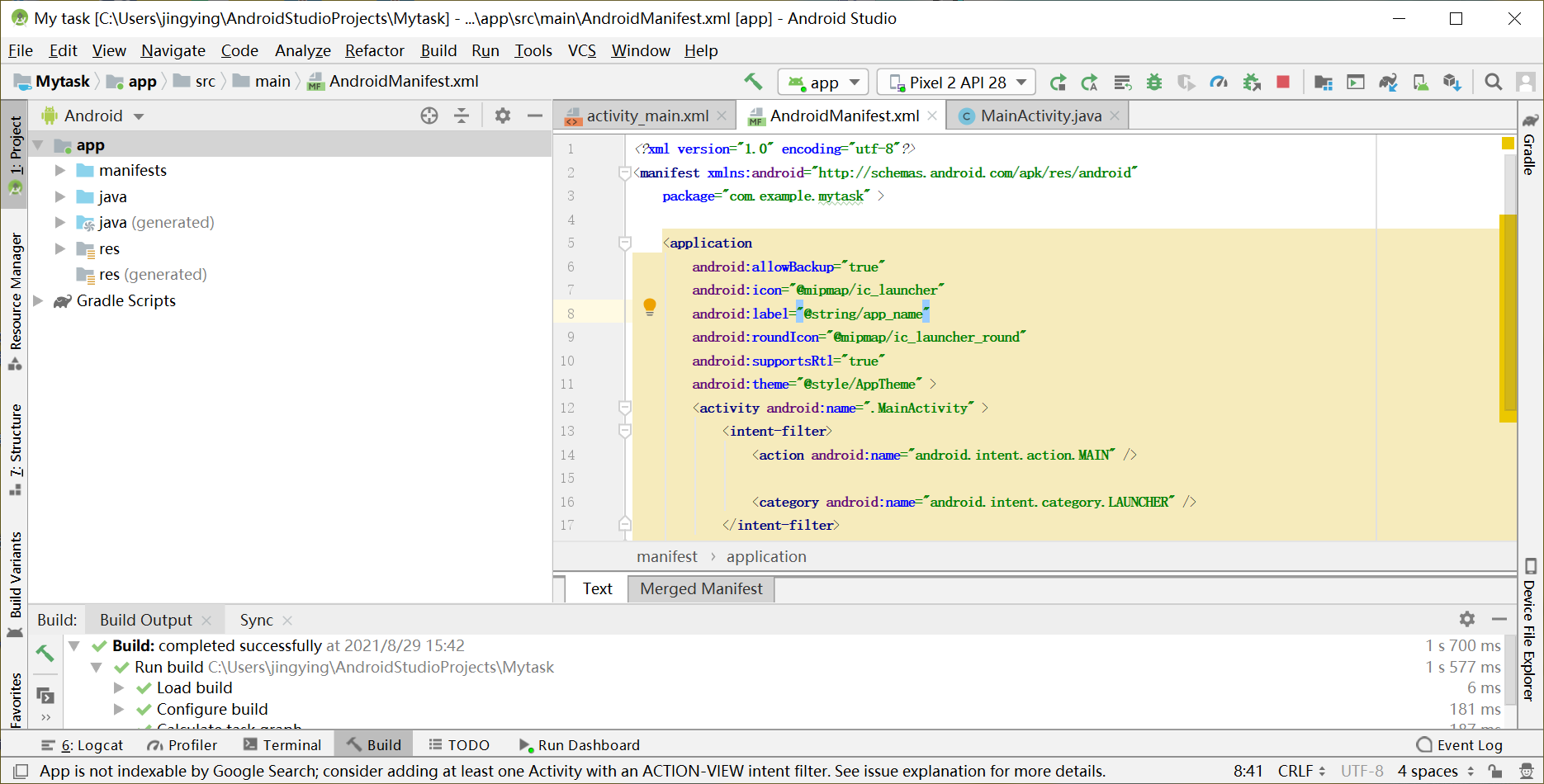Click the yellow lightbulb quick-fix icon

coord(650,308)
